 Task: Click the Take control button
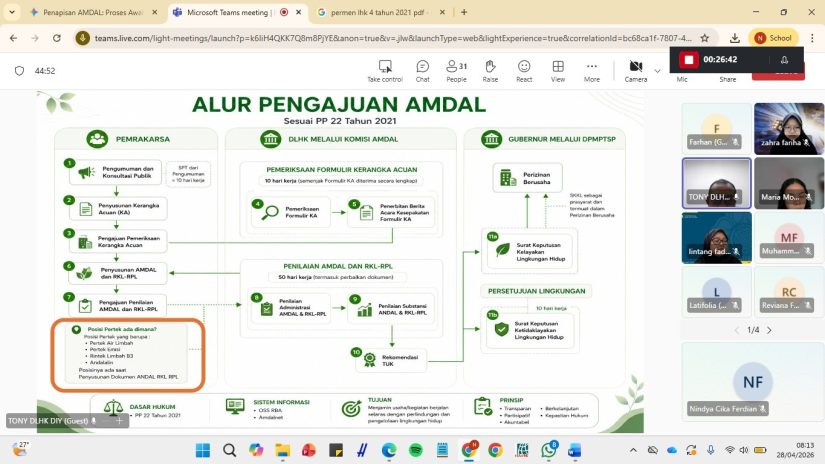tap(385, 71)
